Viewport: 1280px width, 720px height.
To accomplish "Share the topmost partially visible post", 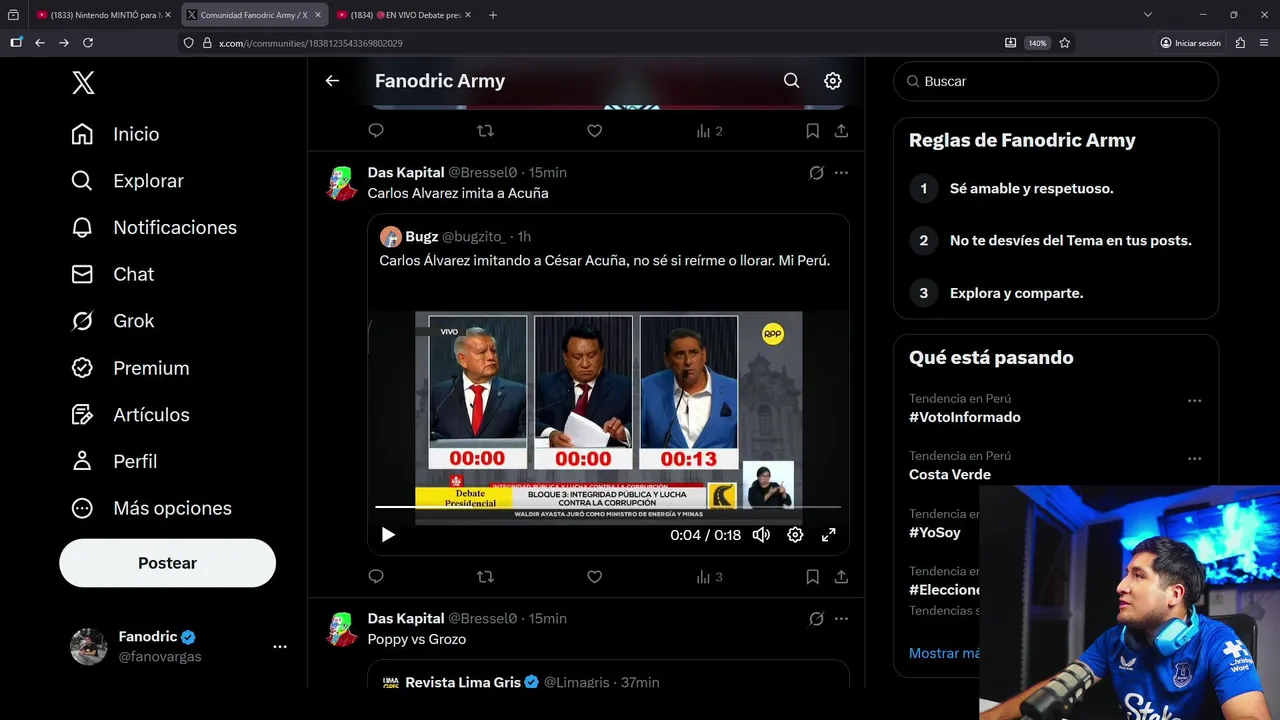I will [x=841, y=131].
